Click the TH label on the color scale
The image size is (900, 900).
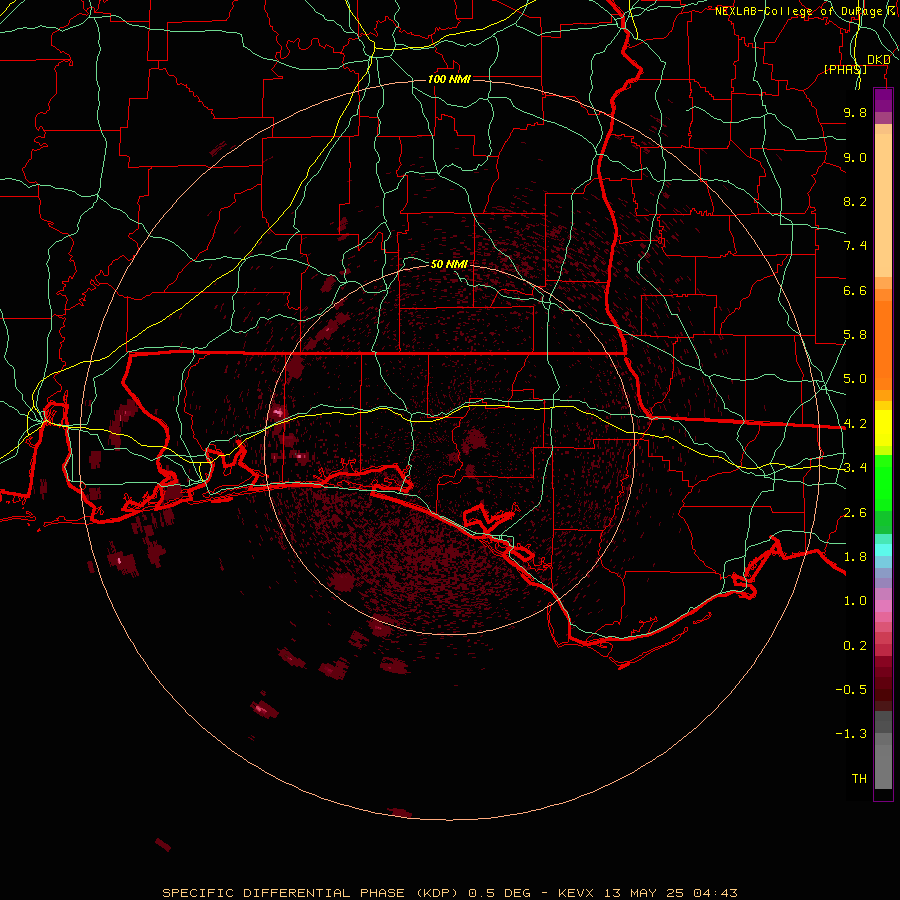pos(859,779)
